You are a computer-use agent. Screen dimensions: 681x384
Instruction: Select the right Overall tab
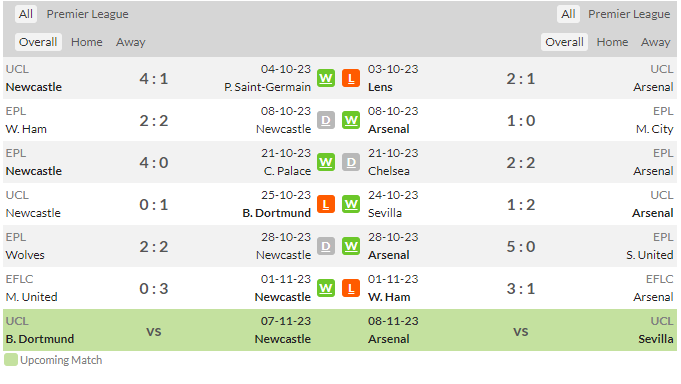pos(564,42)
